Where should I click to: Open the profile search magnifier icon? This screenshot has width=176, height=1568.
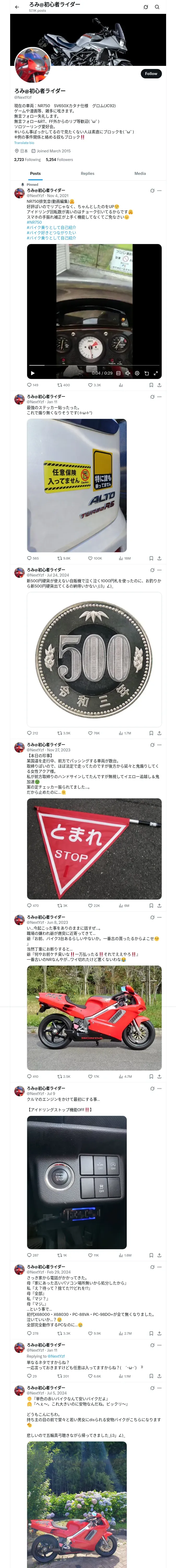[157, 7]
